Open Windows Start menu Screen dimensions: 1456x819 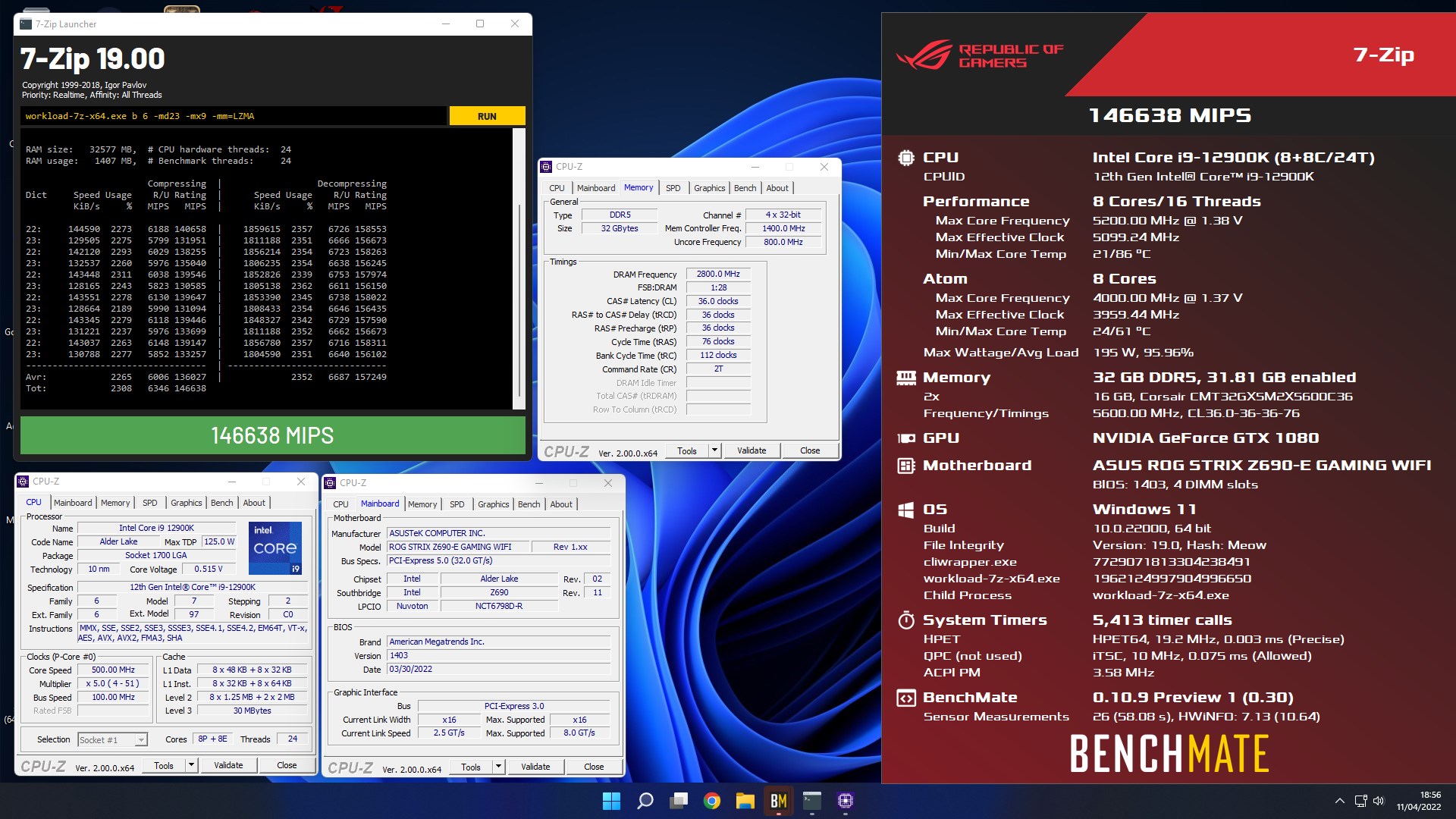[611, 801]
